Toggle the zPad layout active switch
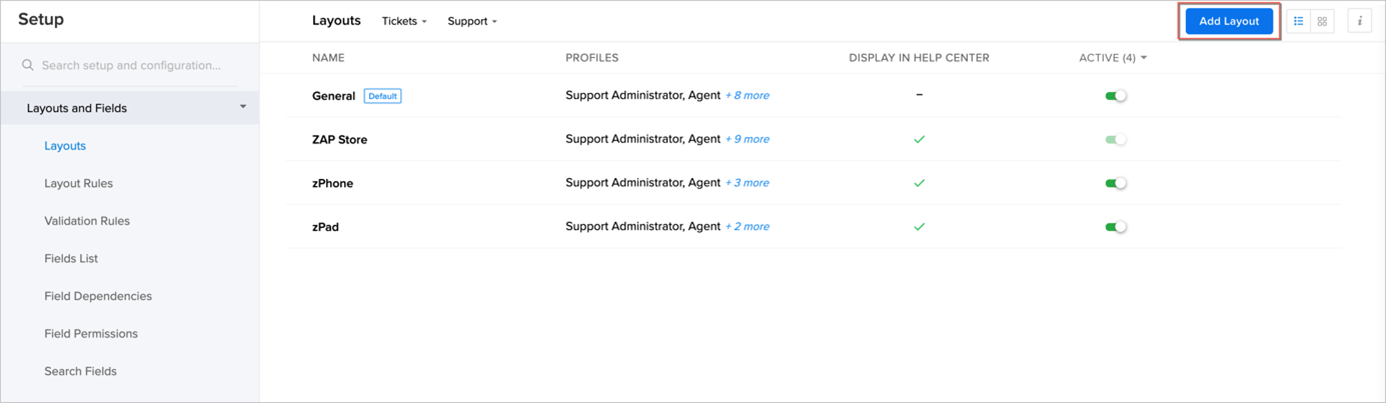The width and height of the screenshot is (1386, 403). (x=1116, y=227)
